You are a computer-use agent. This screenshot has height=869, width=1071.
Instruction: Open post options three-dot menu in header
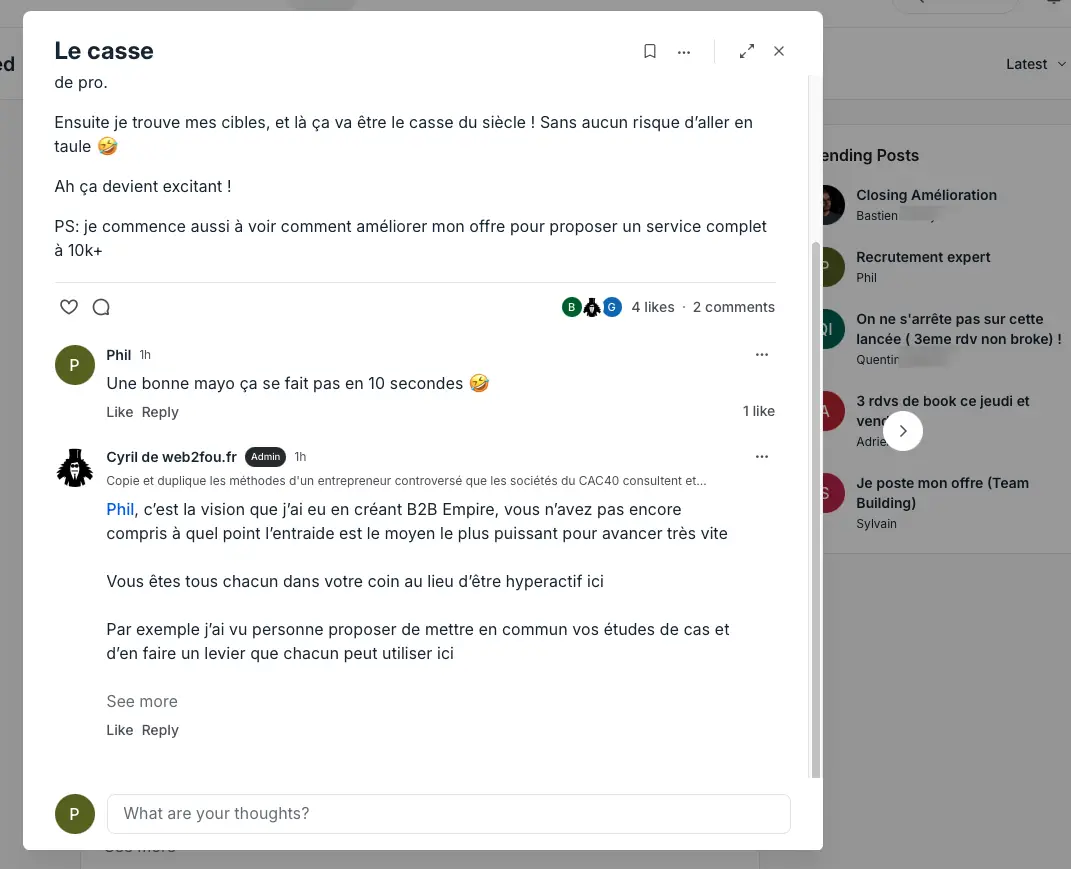[x=684, y=52]
